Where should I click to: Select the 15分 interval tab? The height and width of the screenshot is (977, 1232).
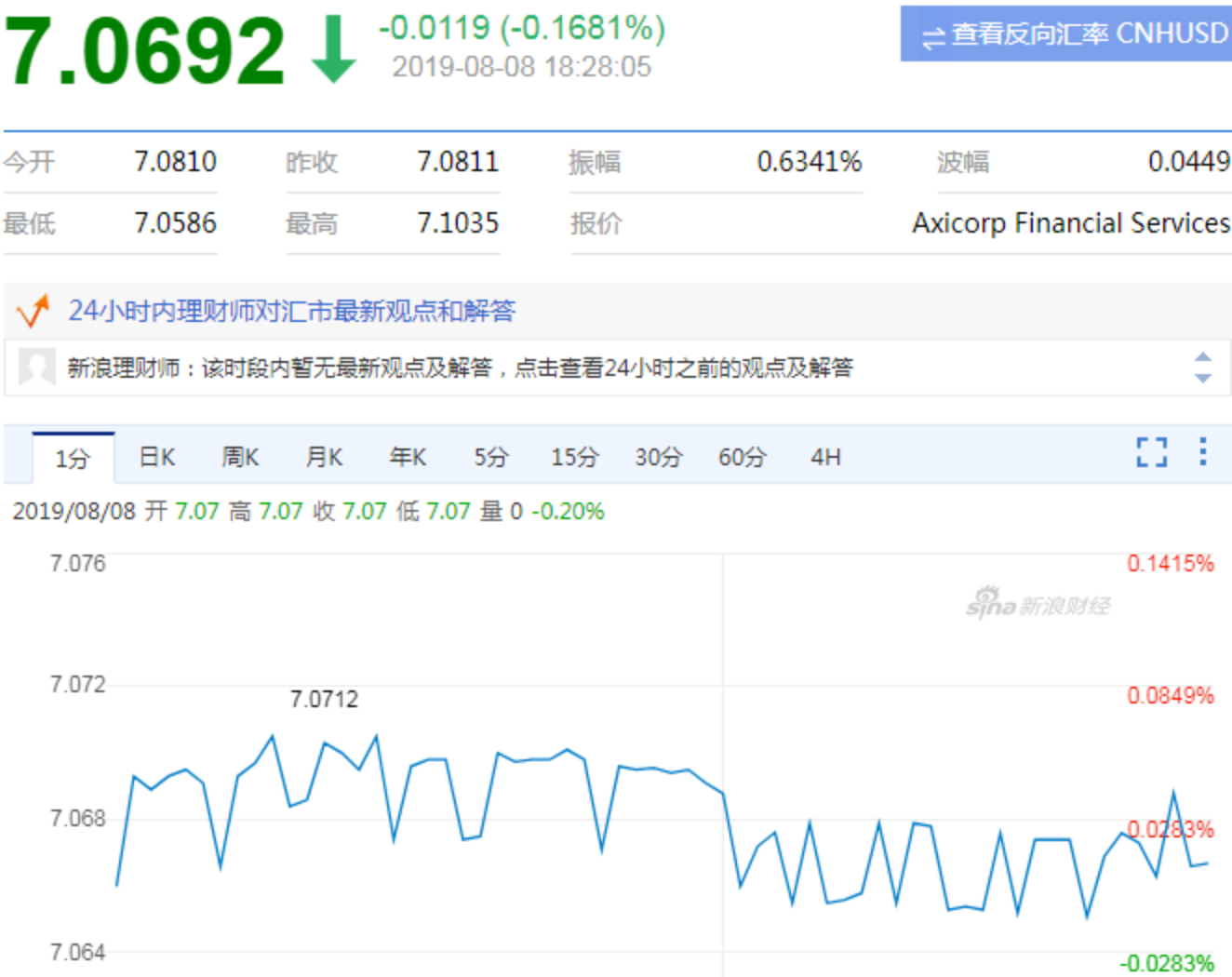[x=574, y=457]
